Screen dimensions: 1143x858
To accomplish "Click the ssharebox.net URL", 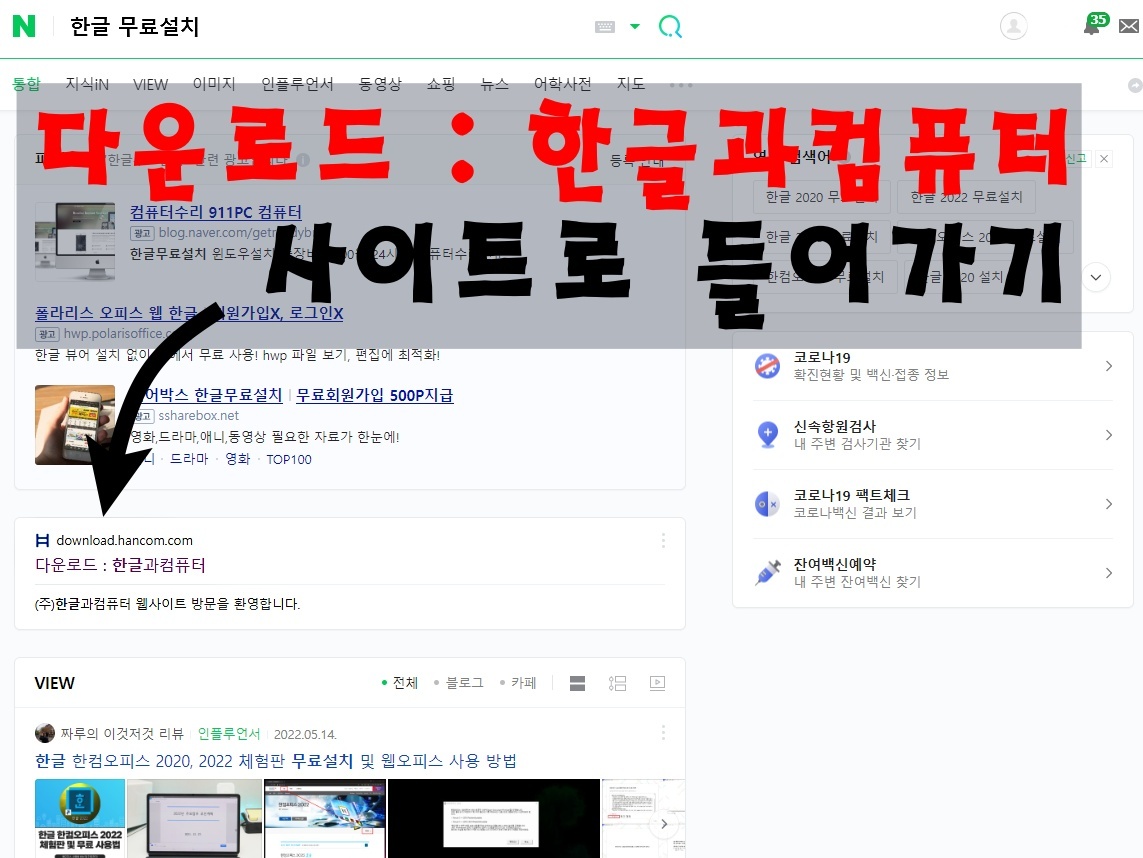I will click(198, 416).
